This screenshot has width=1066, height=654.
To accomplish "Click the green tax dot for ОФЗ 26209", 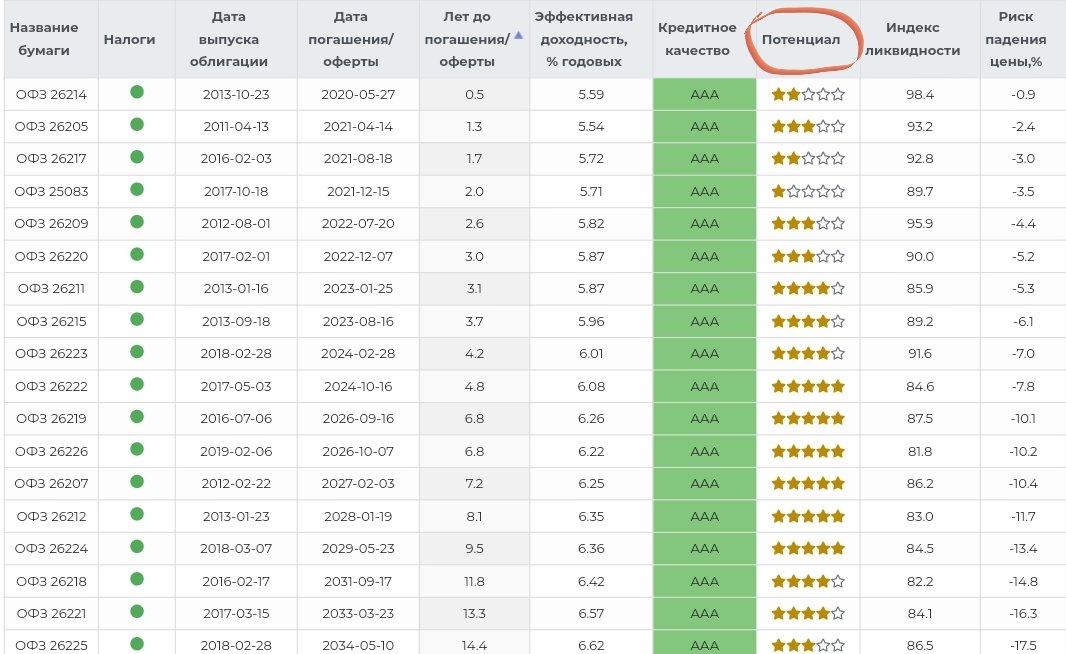I will (137, 222).
